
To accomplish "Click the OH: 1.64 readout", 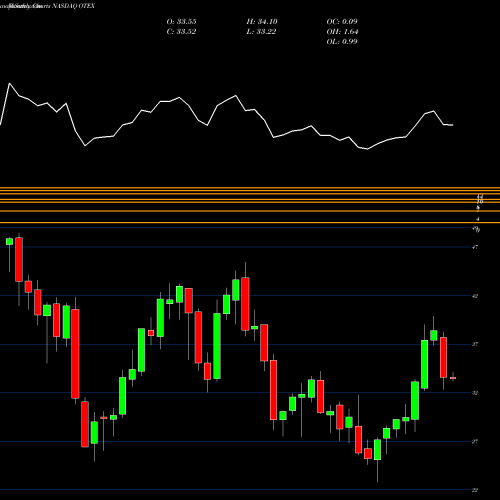I will tap(342, 32).
